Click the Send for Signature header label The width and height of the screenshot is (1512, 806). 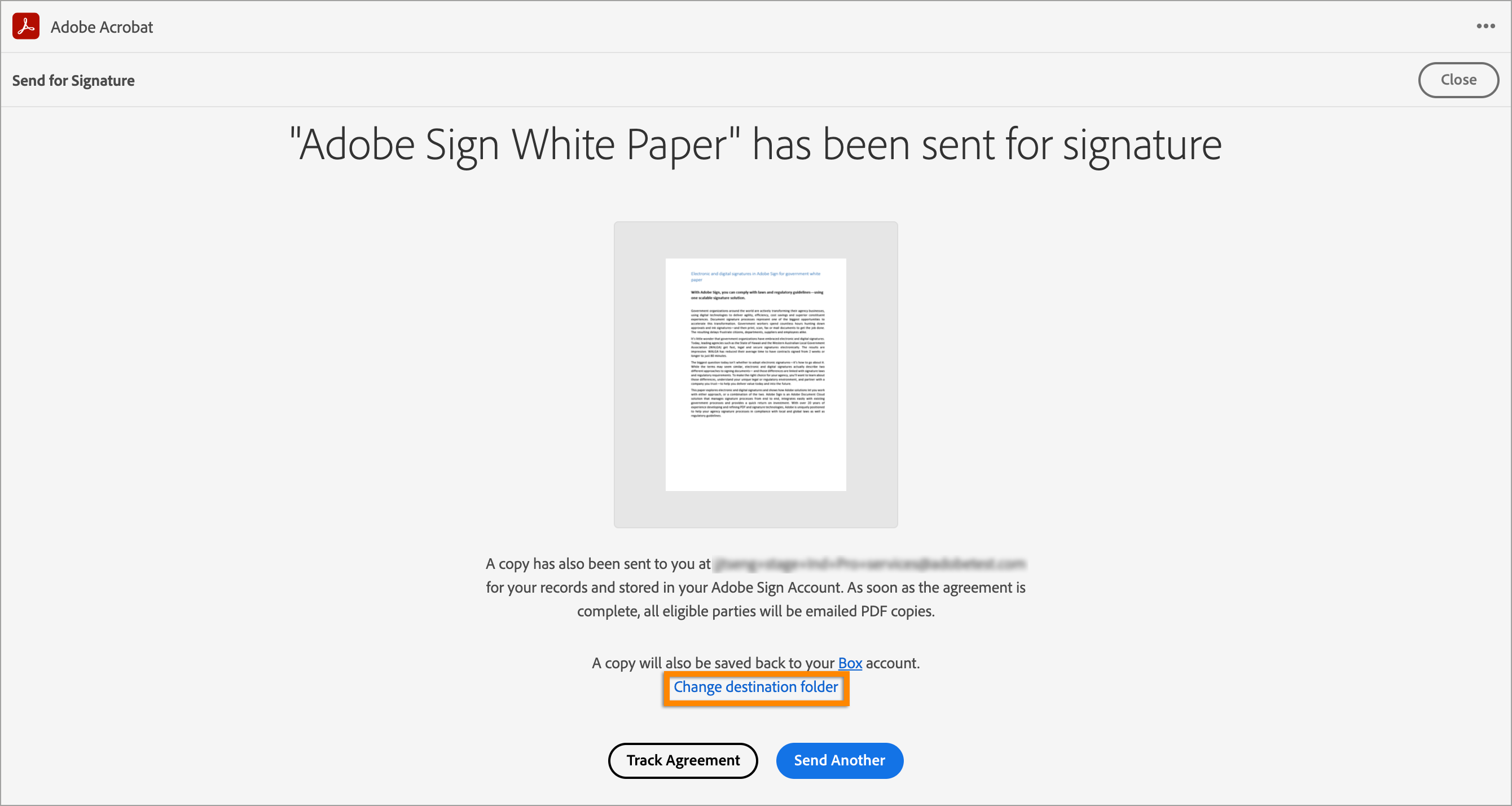tap(73, 80)
